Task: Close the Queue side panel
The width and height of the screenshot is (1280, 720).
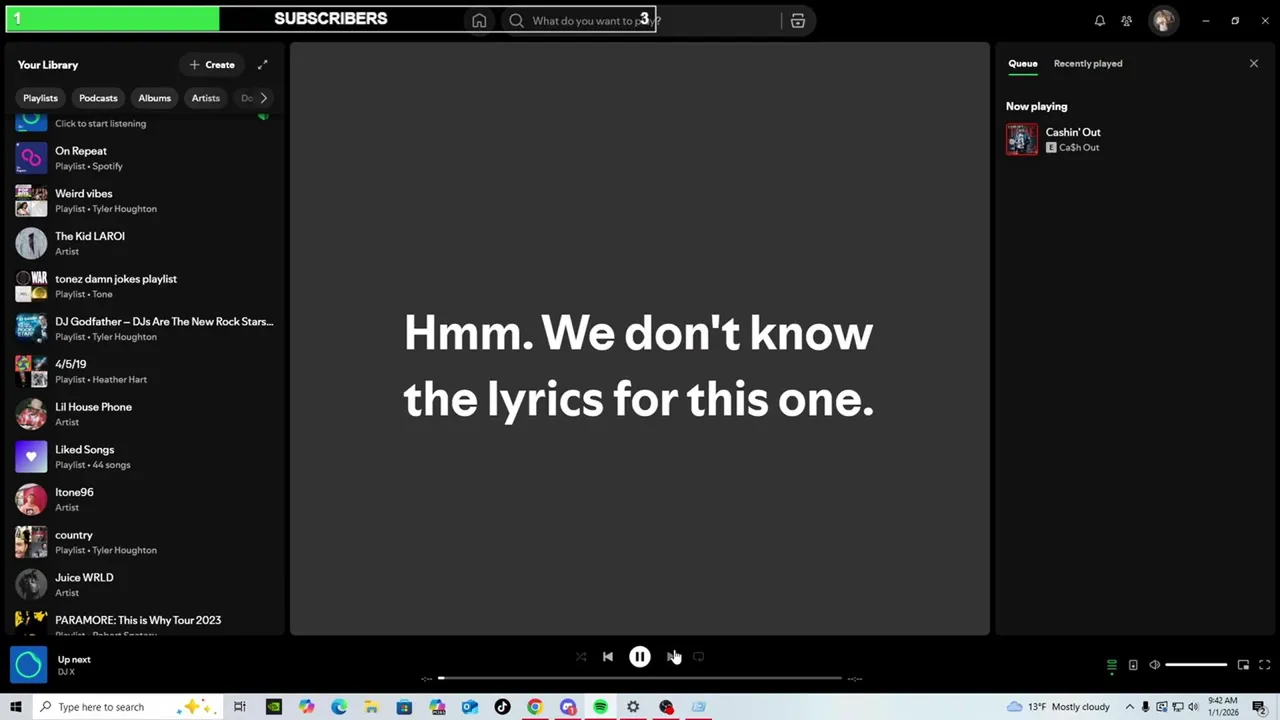Action: [1254, 64]
